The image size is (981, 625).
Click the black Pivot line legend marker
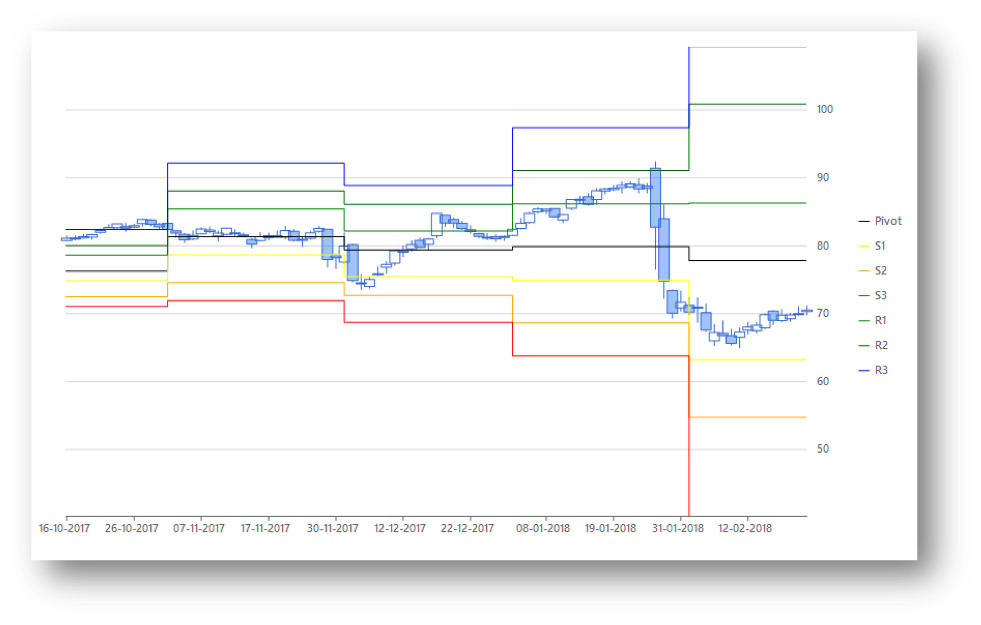[x=862, y=220]
